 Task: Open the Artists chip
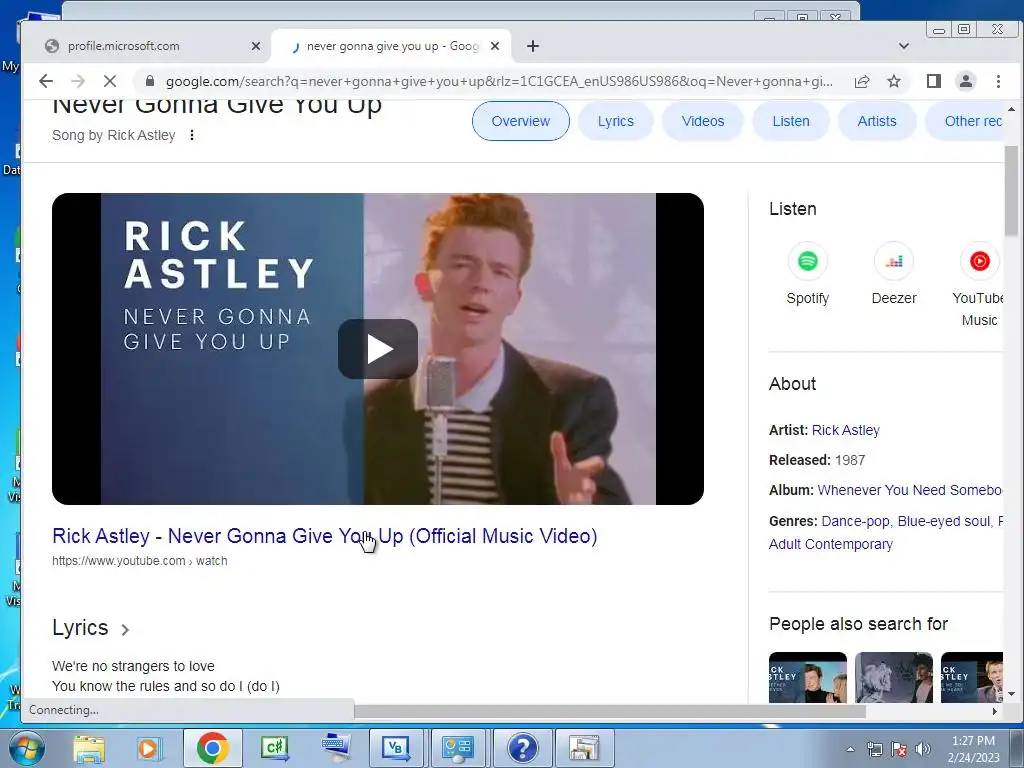(x=876, y=121)
